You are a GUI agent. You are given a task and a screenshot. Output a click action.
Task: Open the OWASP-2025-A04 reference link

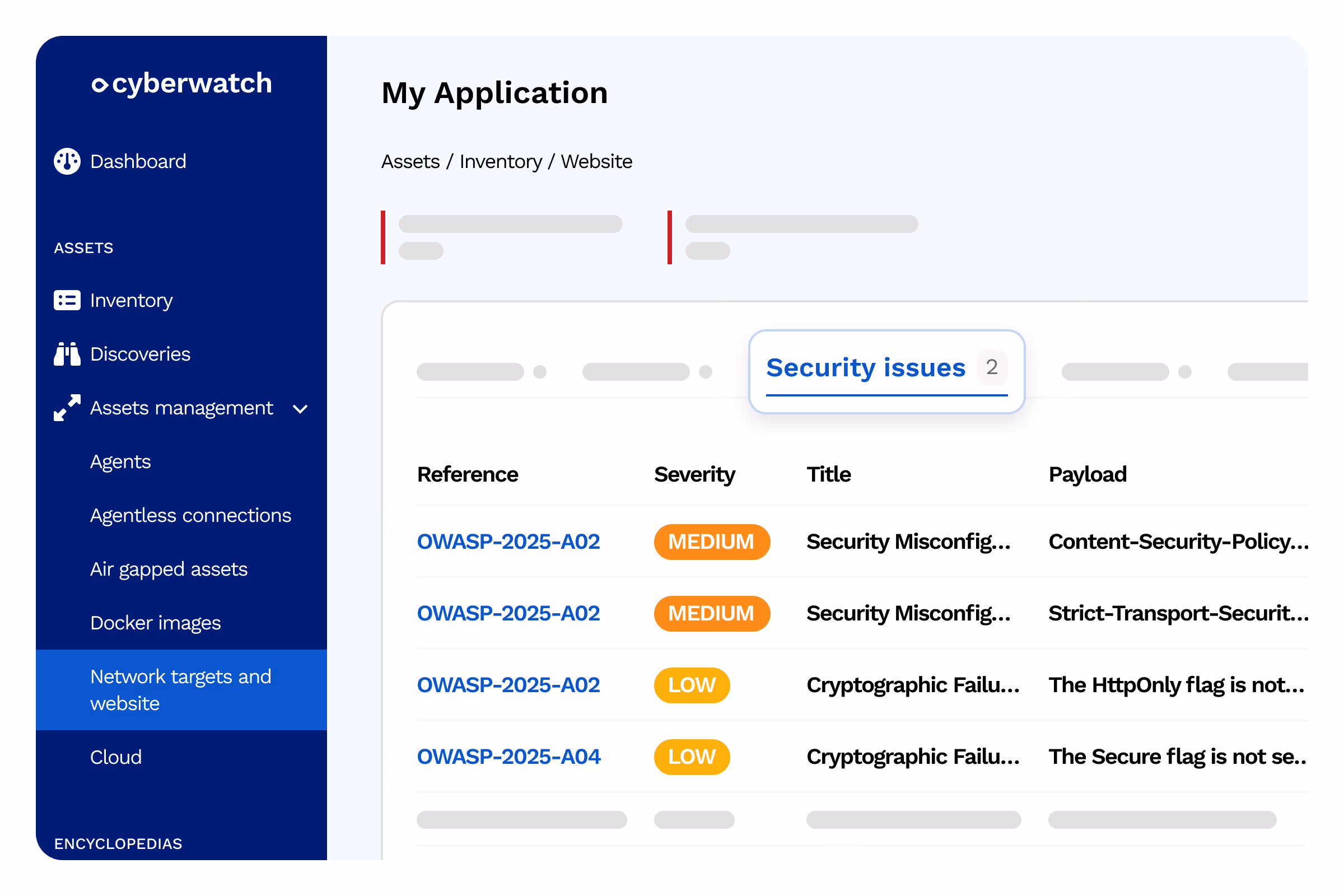[509, 757]
